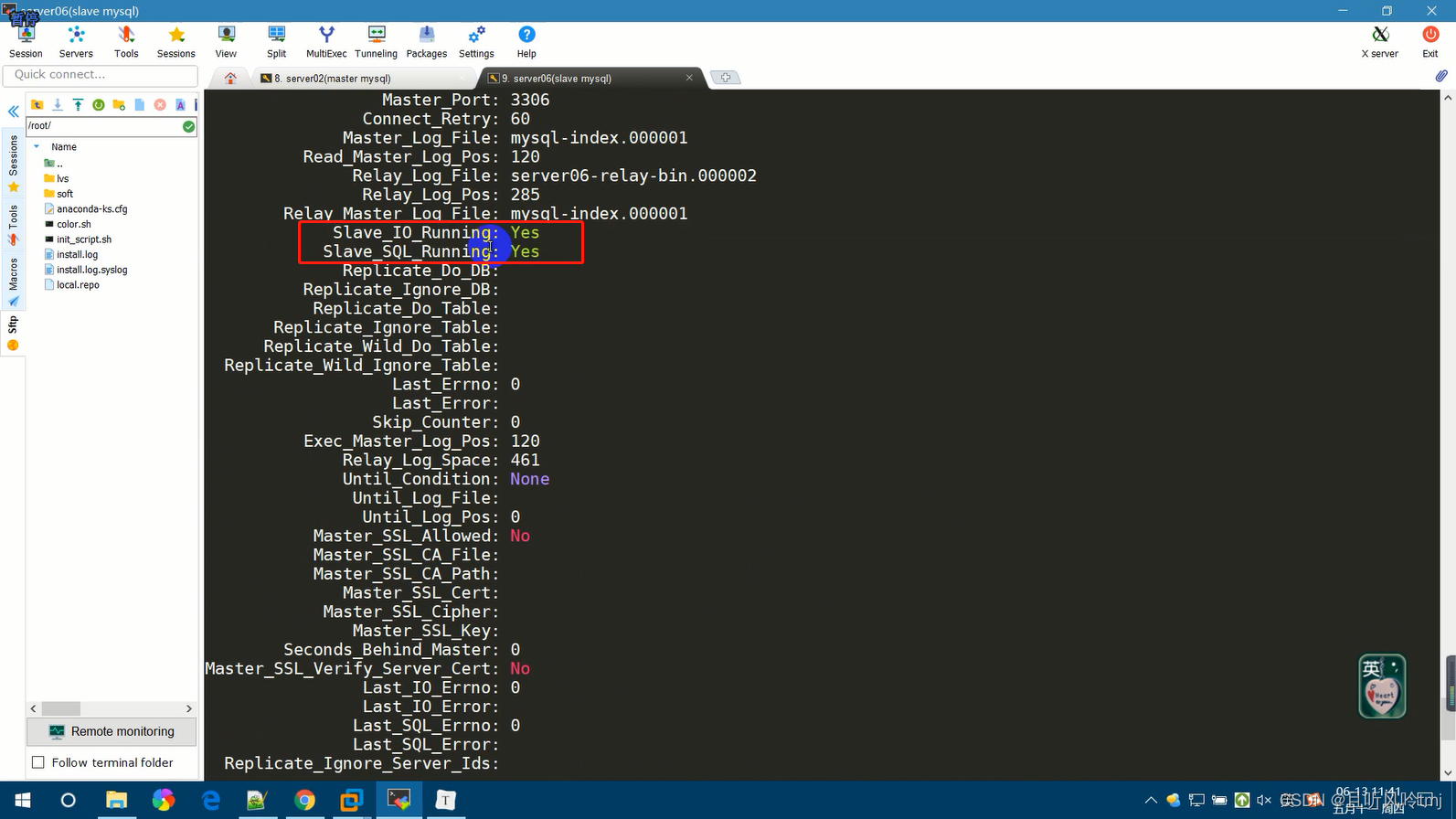1456x819 pixels.
Task: Open Google Chrome from taskbar
Action: pyautogui.click(x=304, y=800)
